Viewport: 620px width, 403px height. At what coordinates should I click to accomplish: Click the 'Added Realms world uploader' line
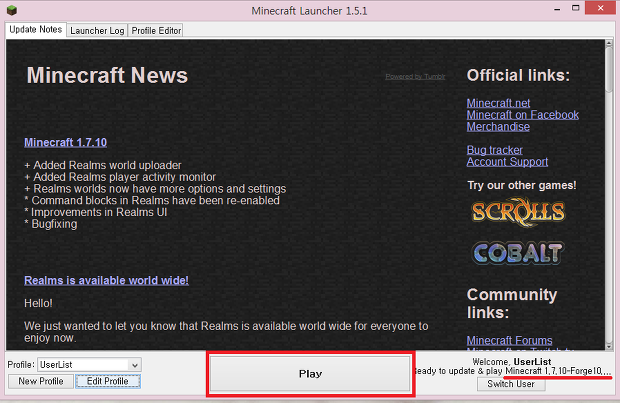pyautogui.click(x=103, y=165)
